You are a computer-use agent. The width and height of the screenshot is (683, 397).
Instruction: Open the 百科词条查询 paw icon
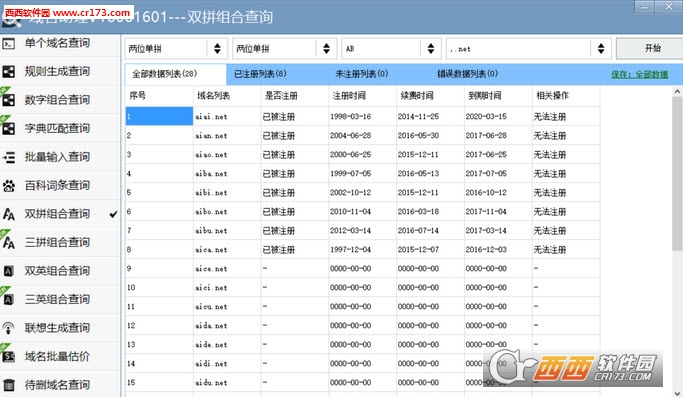pos(9,186)
